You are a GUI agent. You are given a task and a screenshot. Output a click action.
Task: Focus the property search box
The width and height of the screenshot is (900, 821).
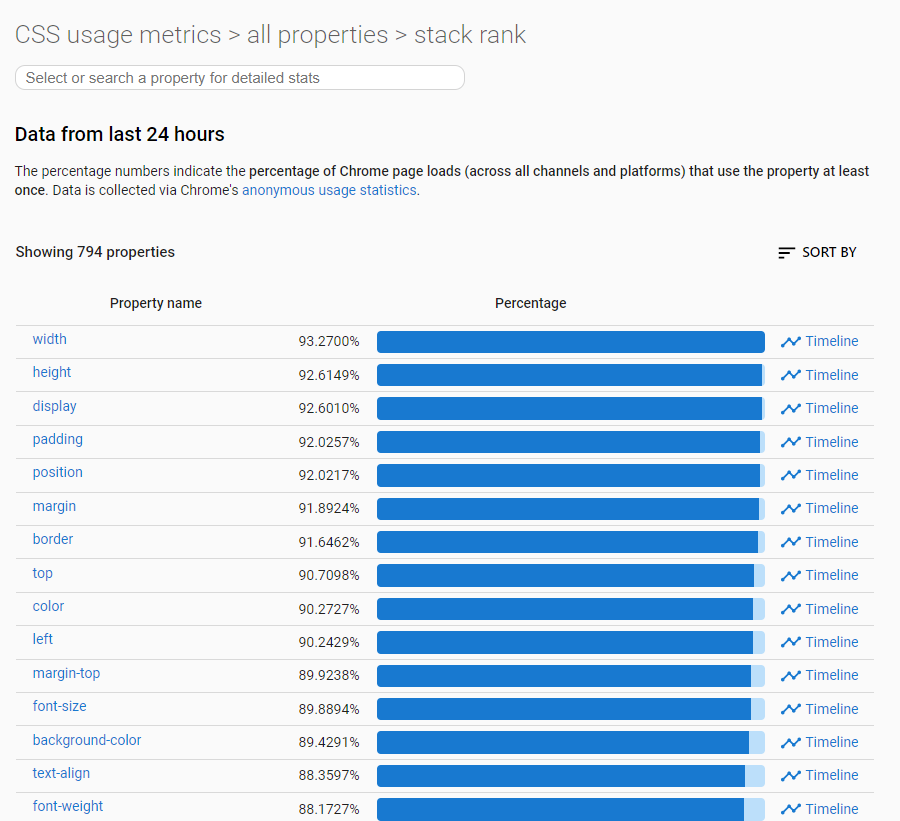click(x=240, y=78)
